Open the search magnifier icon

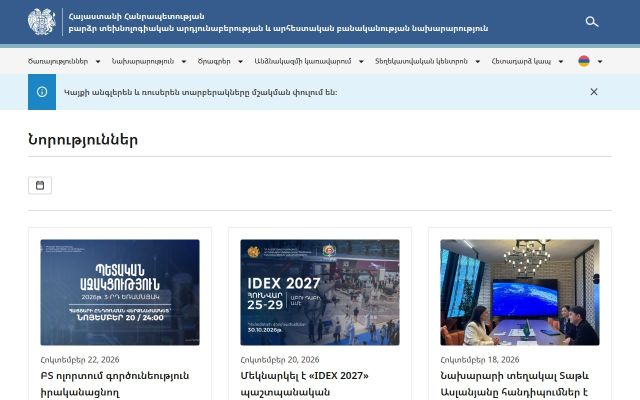[x=592, y=22]
